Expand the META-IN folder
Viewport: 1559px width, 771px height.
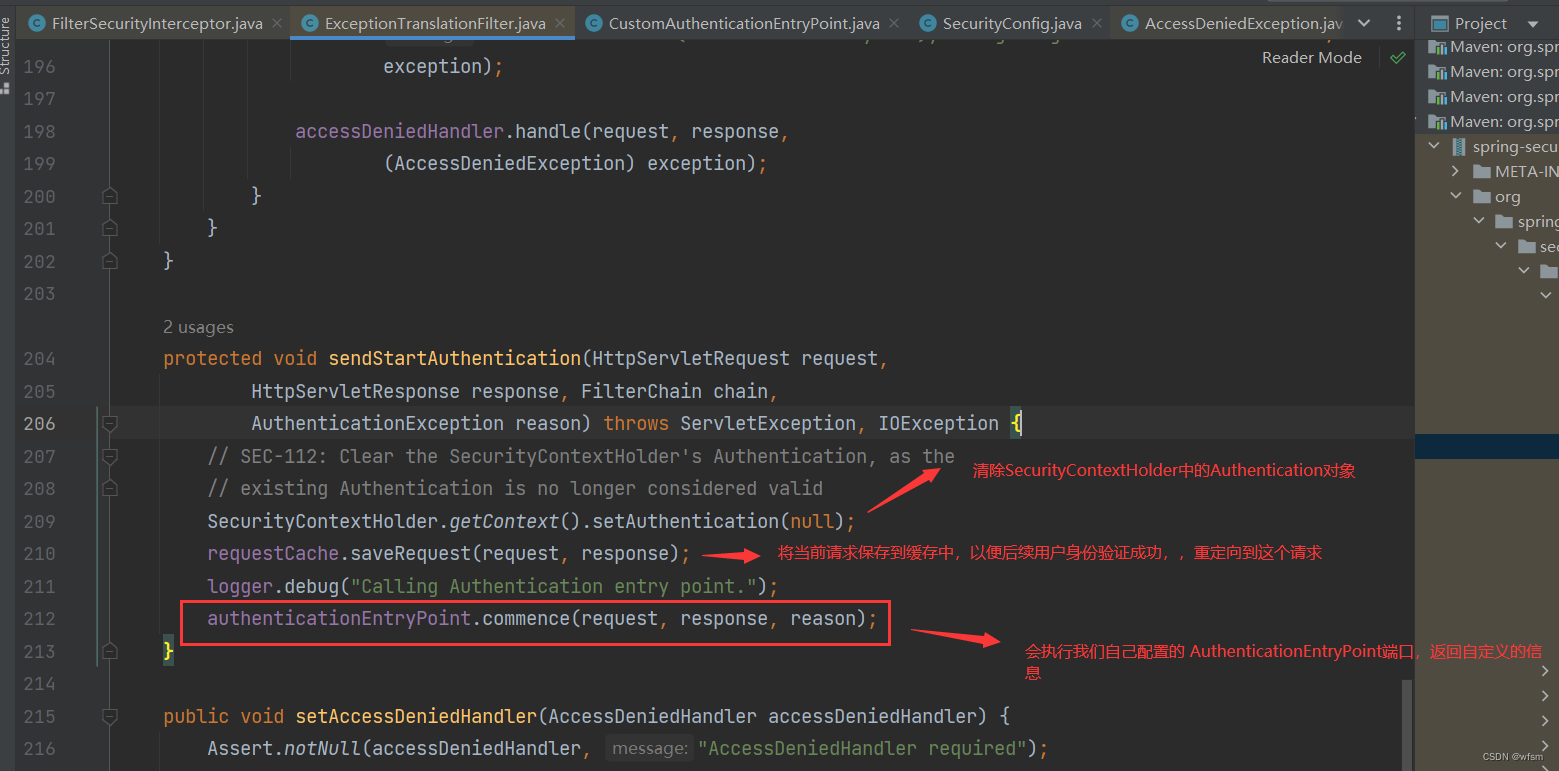pyautogui.click(x=1456, y=170)
